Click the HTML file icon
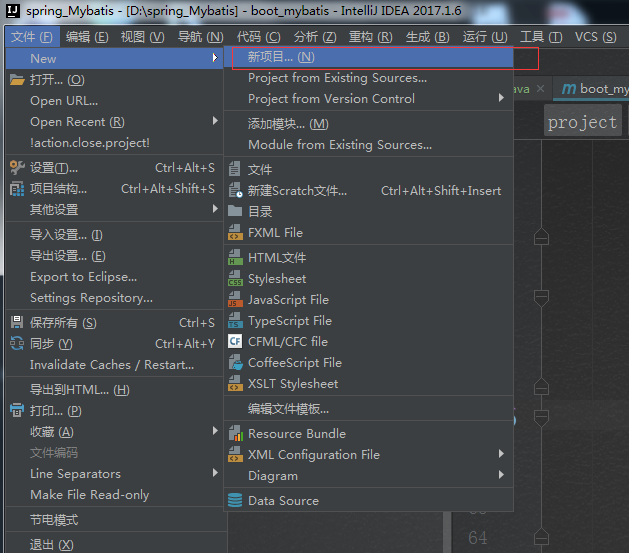 click(x=235, y=257)
